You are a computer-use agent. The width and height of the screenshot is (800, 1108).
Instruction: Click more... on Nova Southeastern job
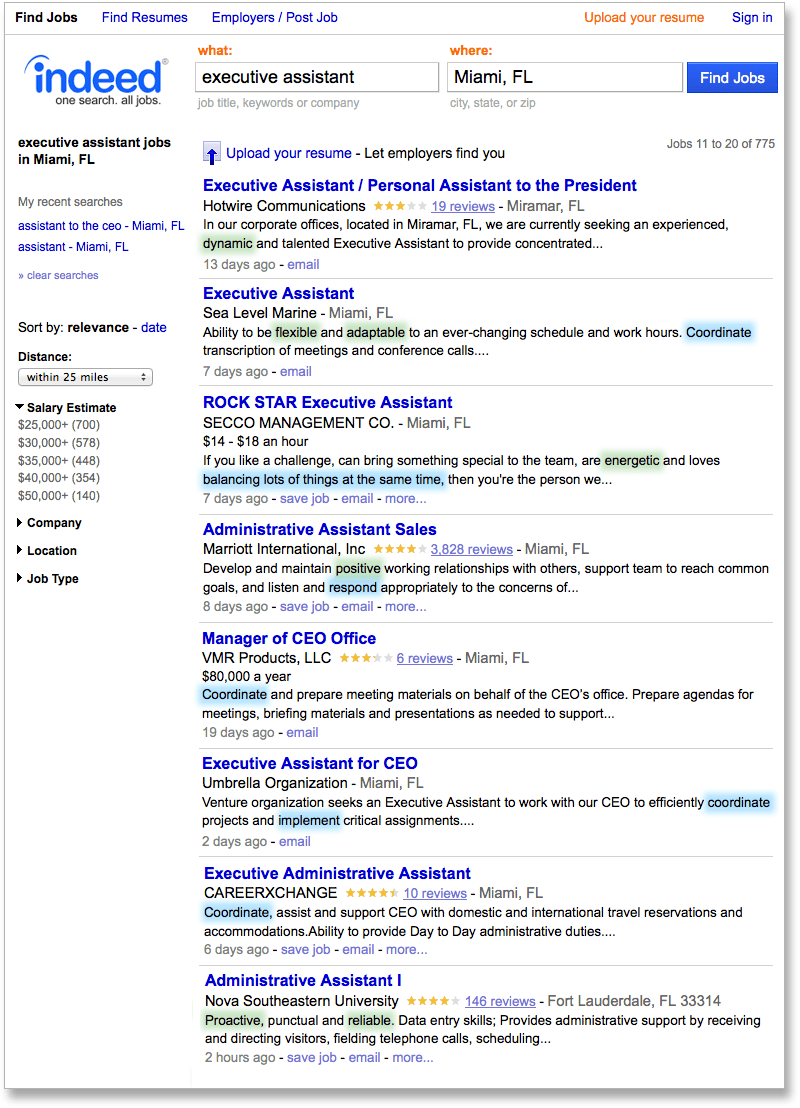[x=413, y=1058]
